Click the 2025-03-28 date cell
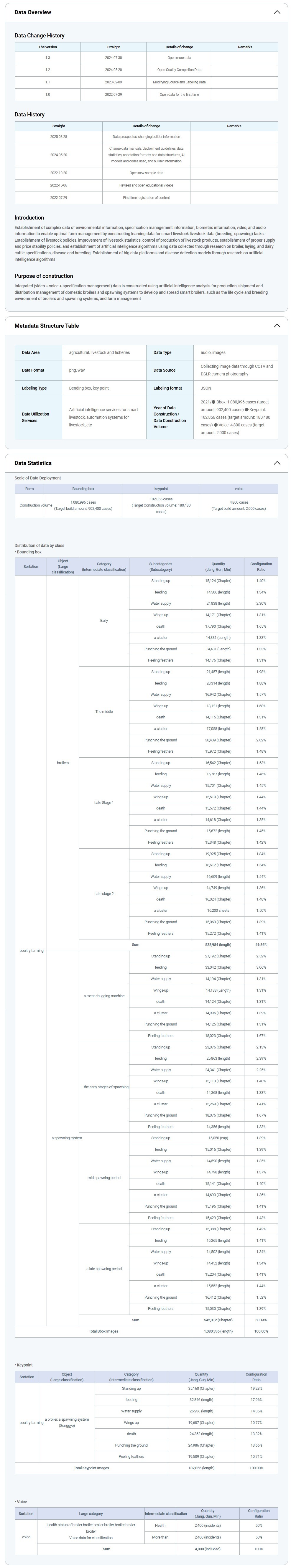The image size is (291, 1568). tap(58, 137)
